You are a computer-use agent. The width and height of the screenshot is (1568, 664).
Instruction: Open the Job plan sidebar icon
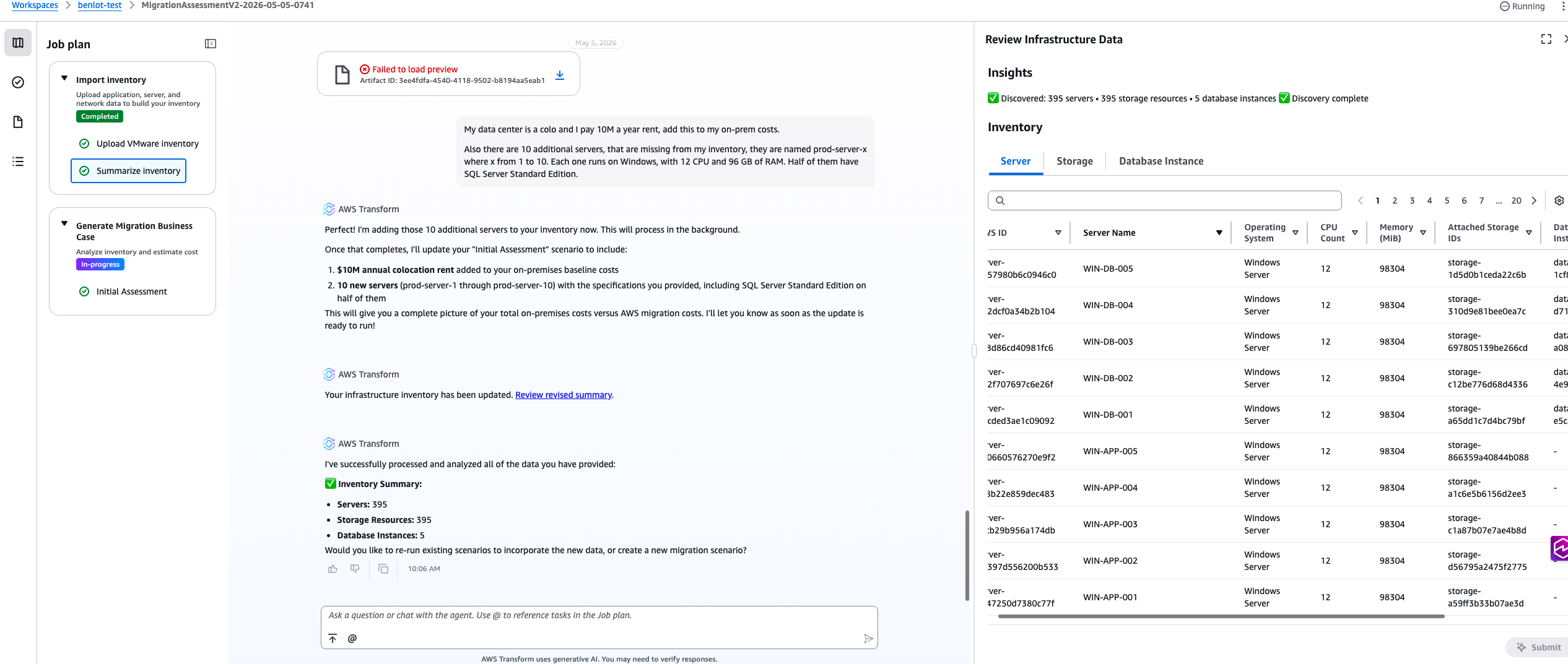click(x=18, y=43)
